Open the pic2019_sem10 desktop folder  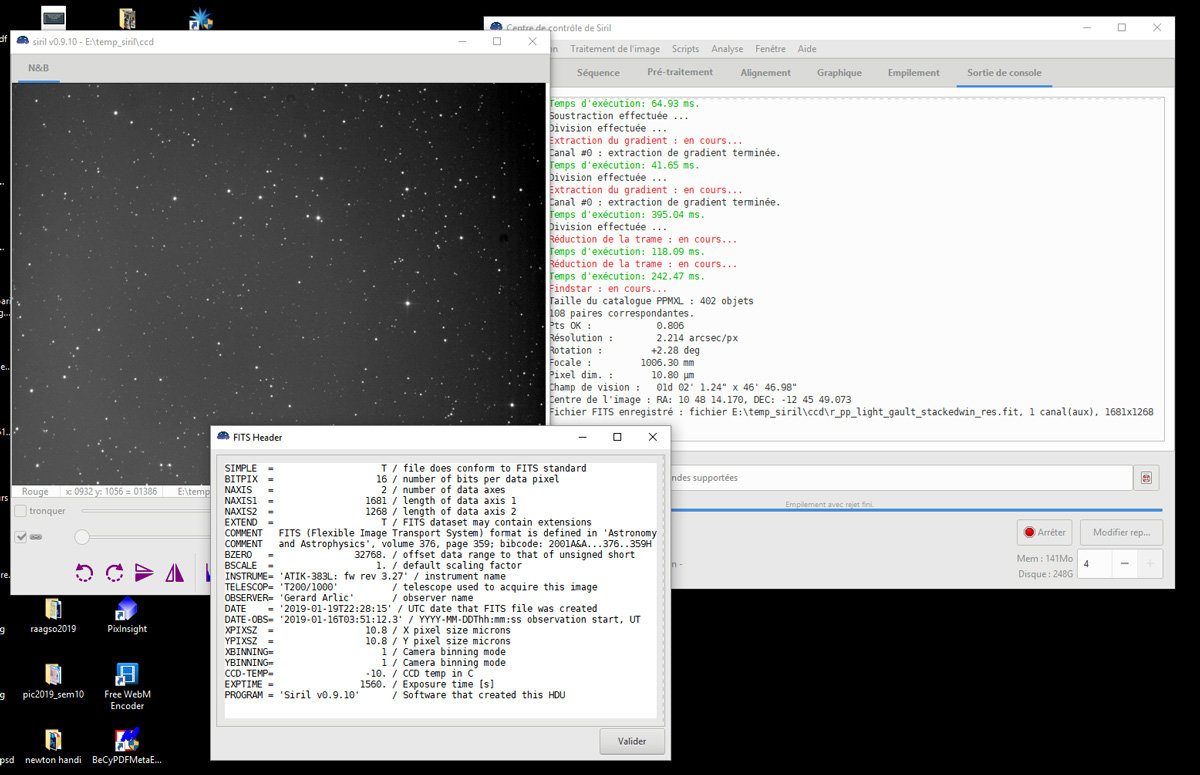53,681
